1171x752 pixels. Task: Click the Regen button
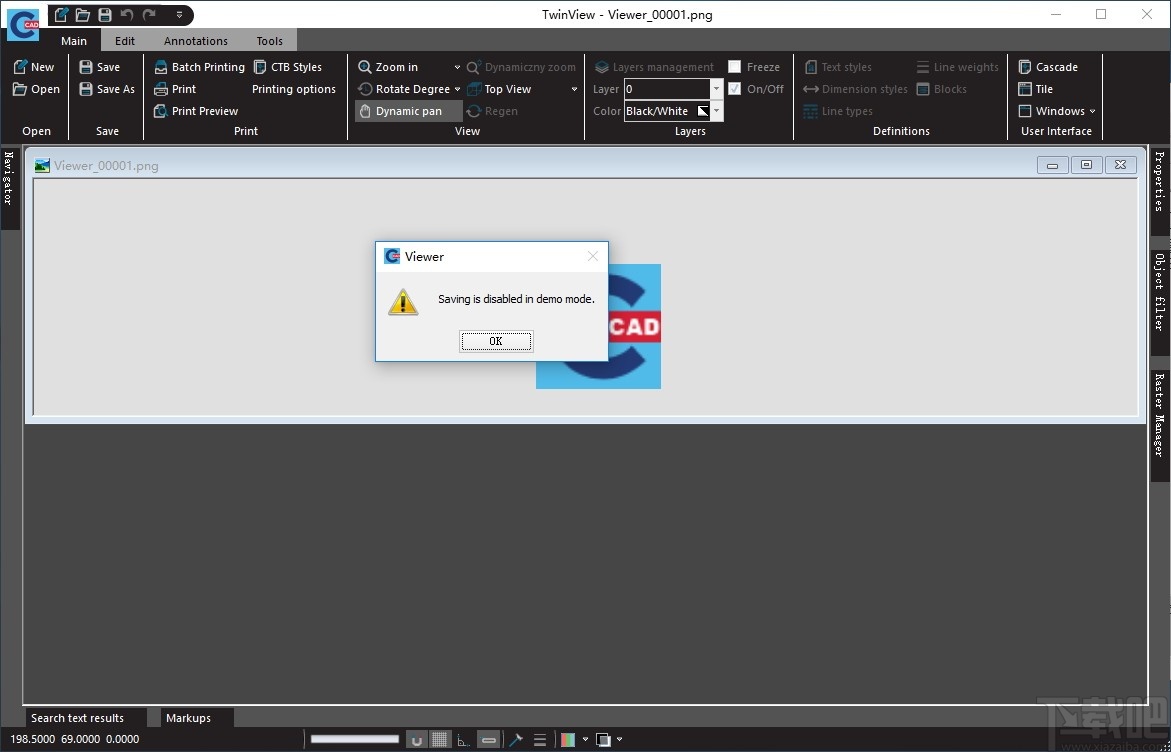pyautogui.click(x=491, y=111)
